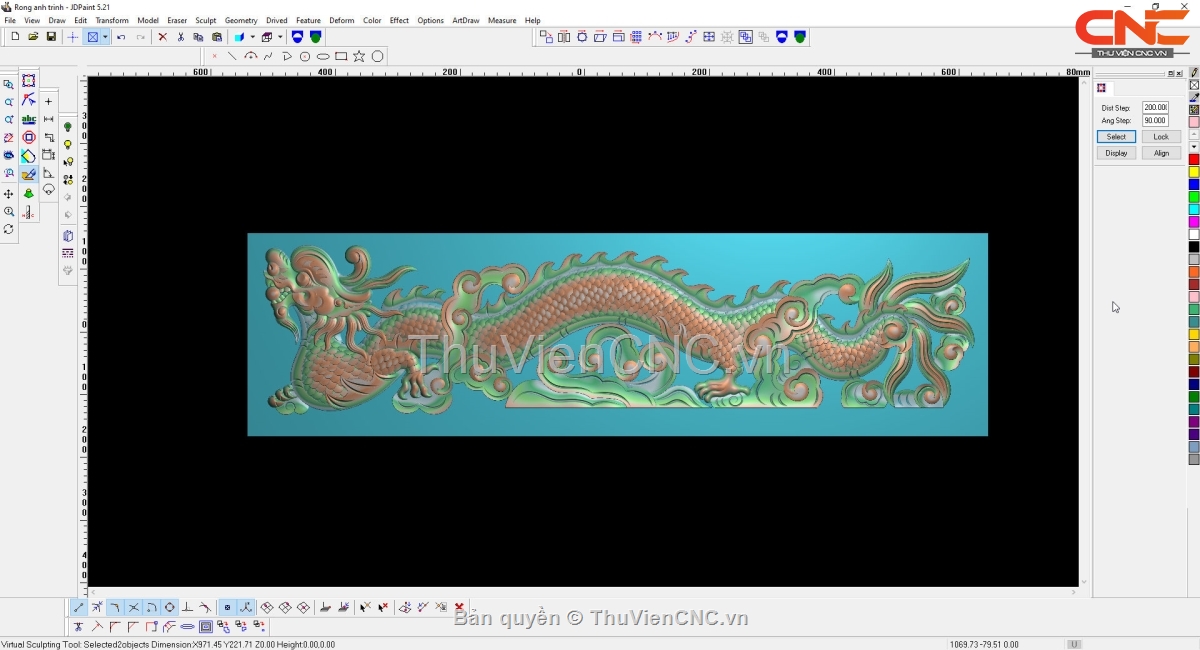Click the scissors cut icon
1200x650 pixels.
point(181,37)
